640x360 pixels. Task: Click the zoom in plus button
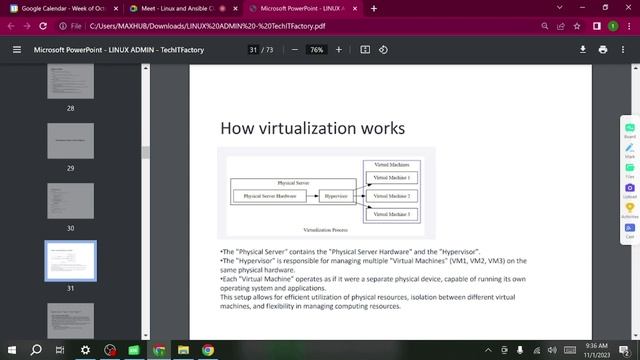[339, 50]
